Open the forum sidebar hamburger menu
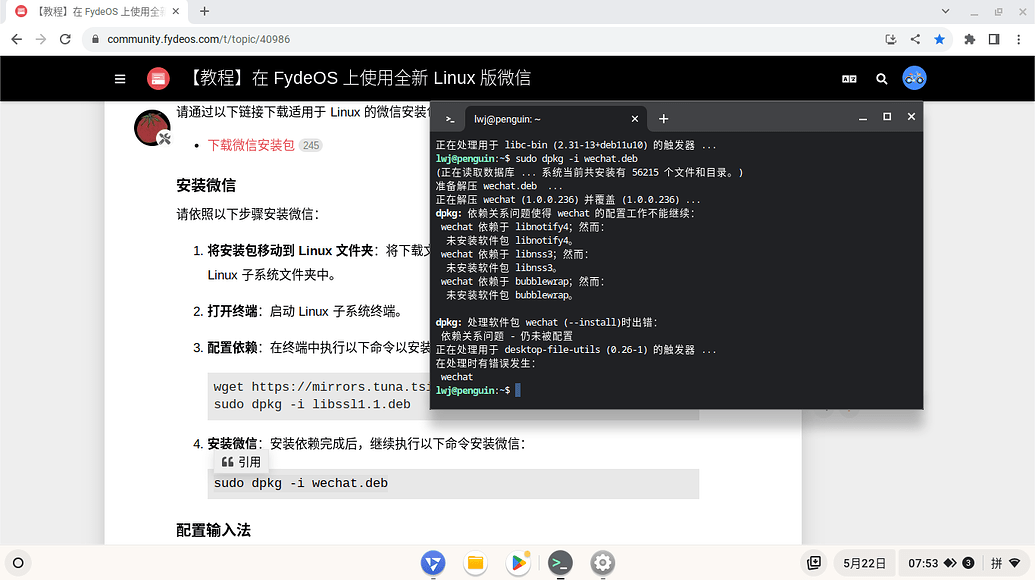Viewport: 1035px width, 580px height. 119,78
